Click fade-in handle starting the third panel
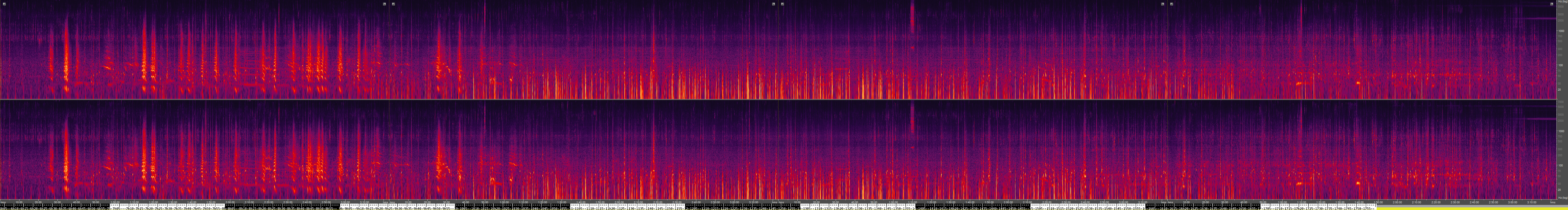 [x=782, y=4]
